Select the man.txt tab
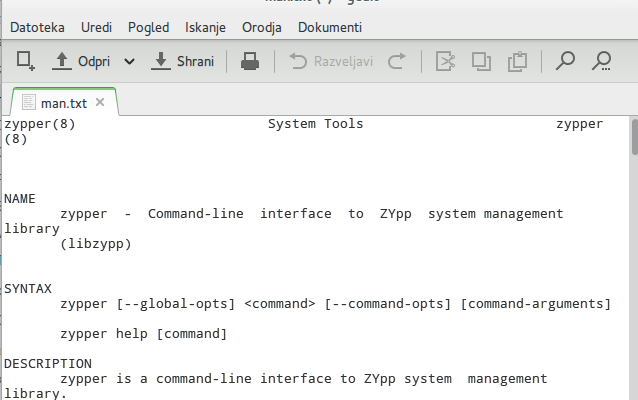The image size is (638, 400). pos(64,103)
